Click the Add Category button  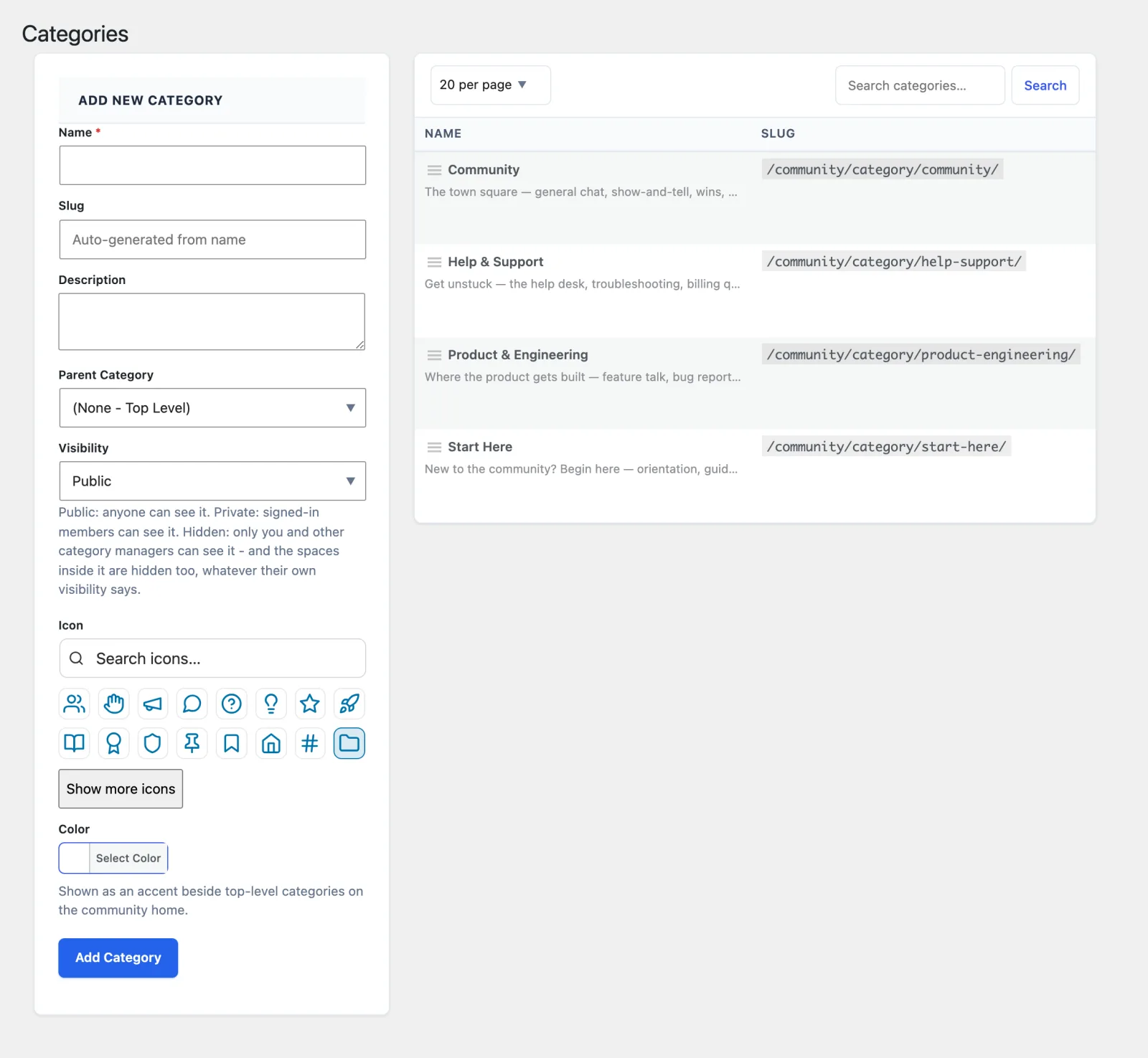118,958
